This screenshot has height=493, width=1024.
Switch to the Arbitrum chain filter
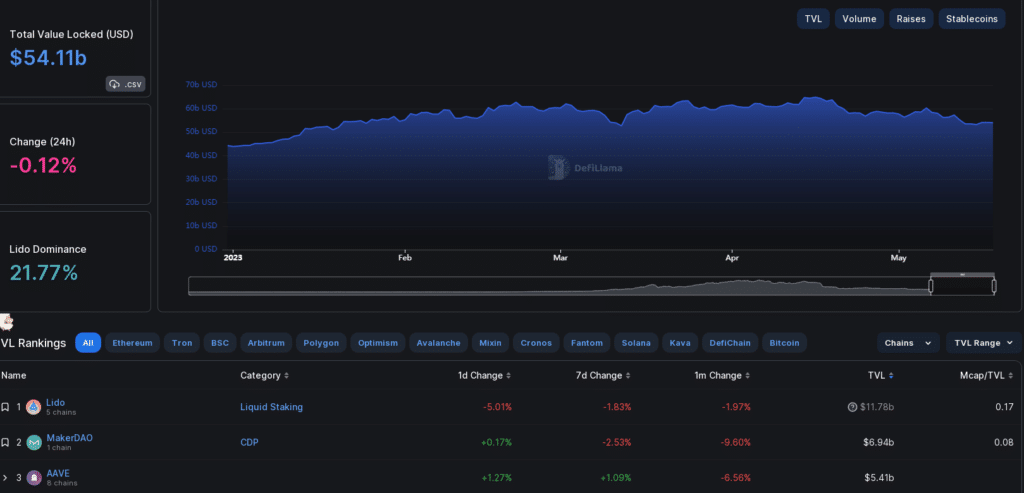[x=265, y=343]
